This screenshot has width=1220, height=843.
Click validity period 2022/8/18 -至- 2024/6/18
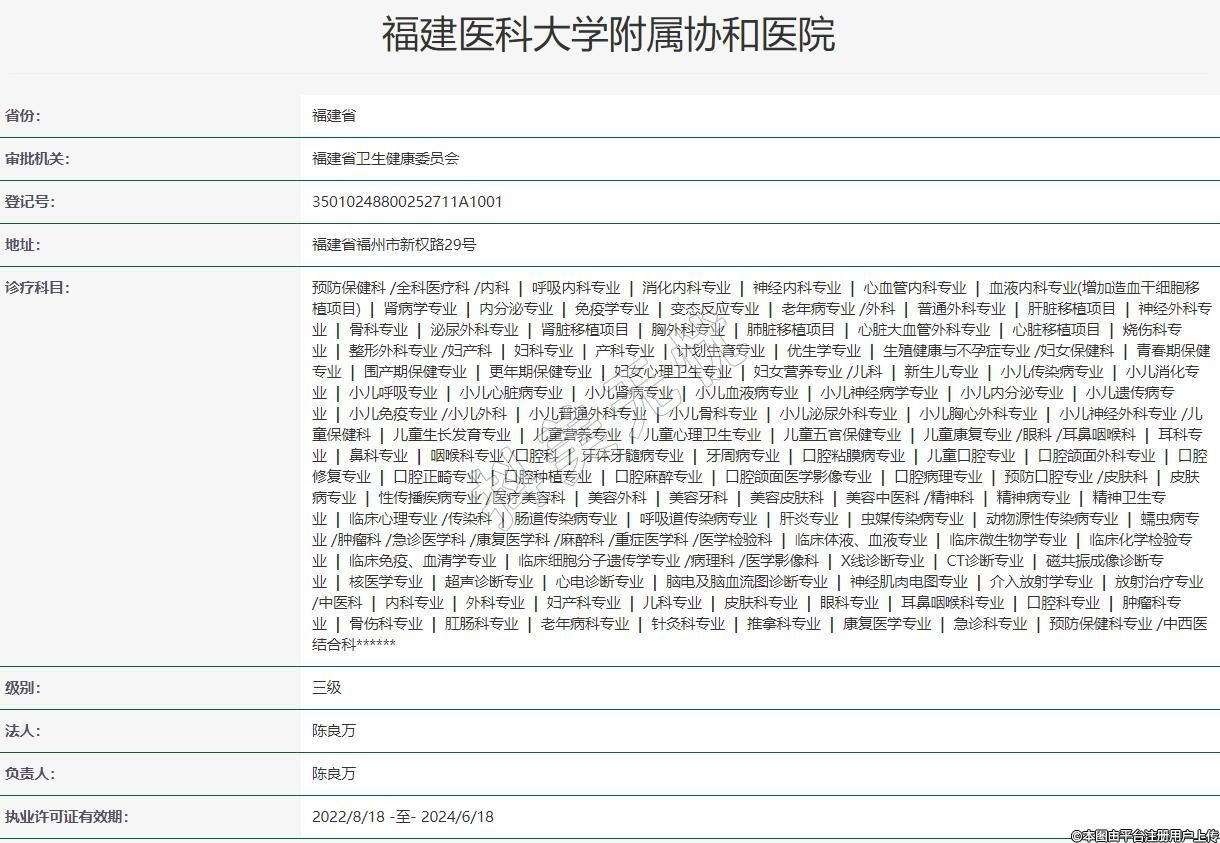[403, 817]
